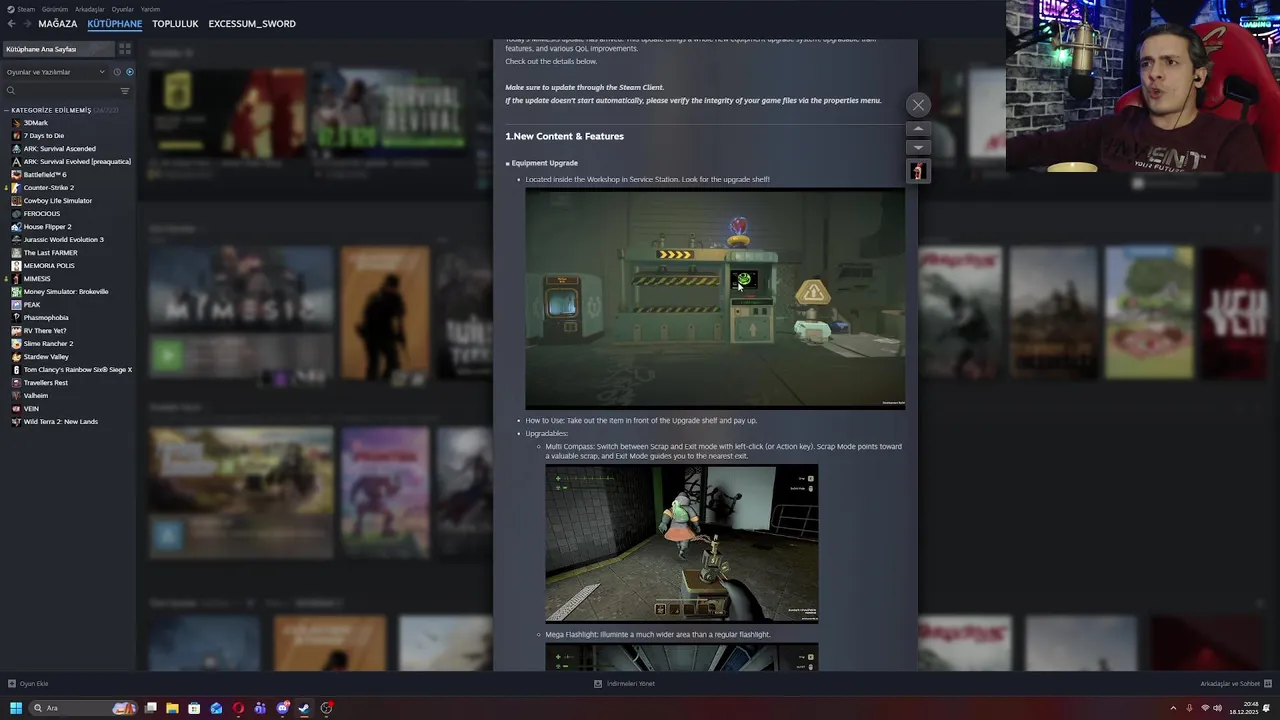Click the Windows taskbar search box
Screen dimensions: 1280x720
[83, 708]
